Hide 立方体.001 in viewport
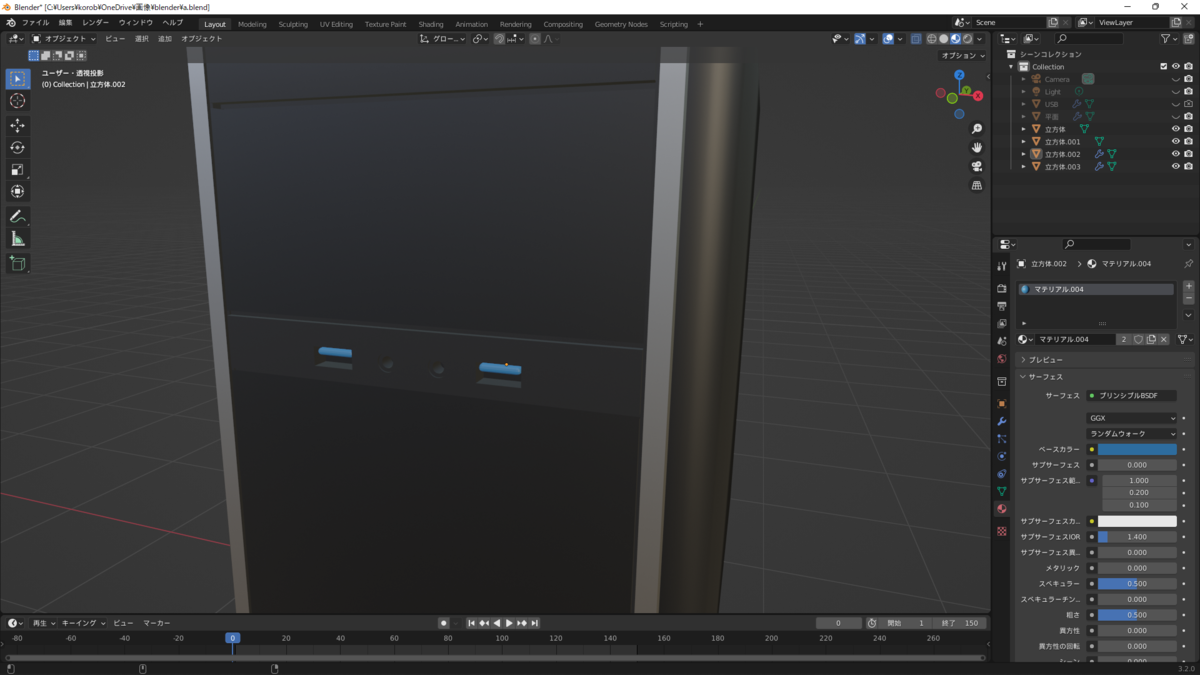Image resolution: width=1200 pixels, height=675 pixels. (x=1176, y=141)
